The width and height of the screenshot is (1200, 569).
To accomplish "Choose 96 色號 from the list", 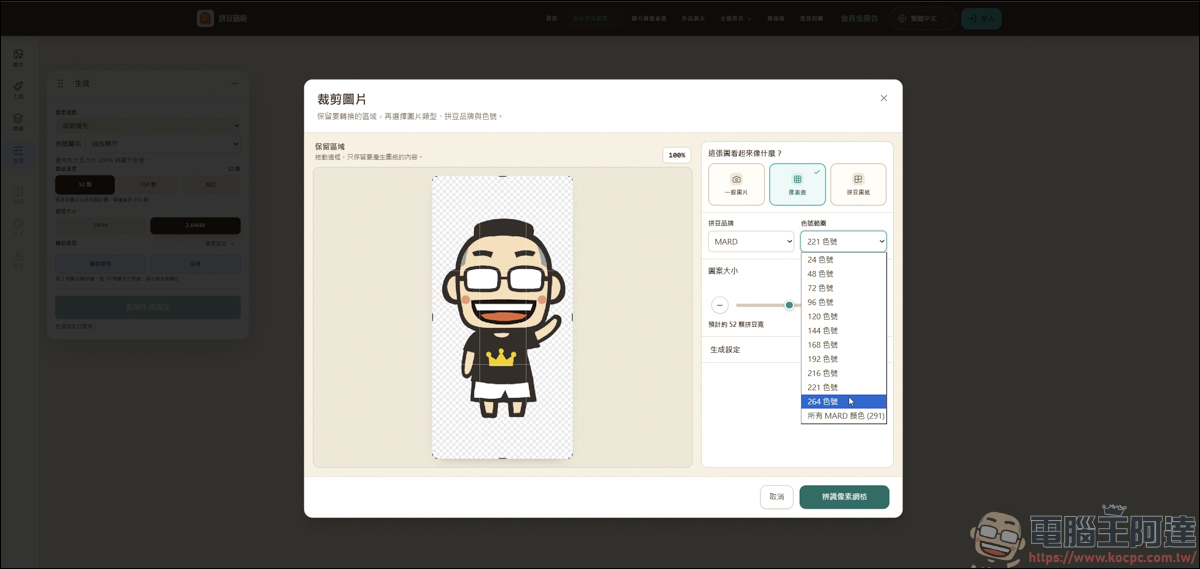I will point(843,302).
